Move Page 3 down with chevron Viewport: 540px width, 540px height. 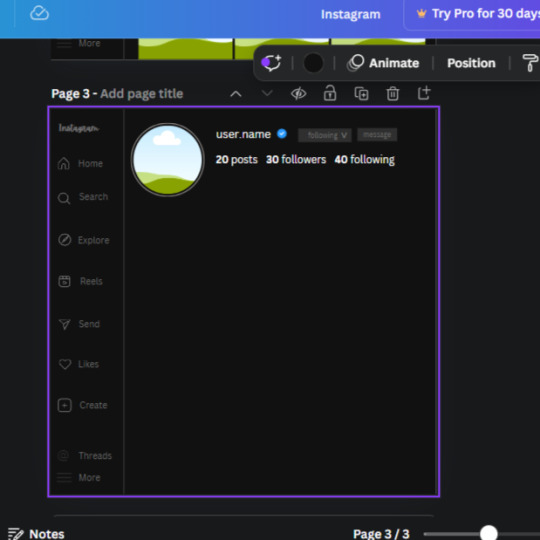pyautogui.click(x=267, y=93)
